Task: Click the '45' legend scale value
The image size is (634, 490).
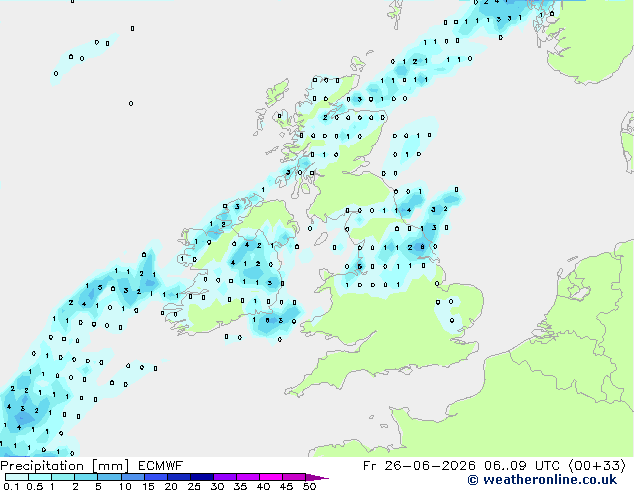Action: (x=286, y=486)
